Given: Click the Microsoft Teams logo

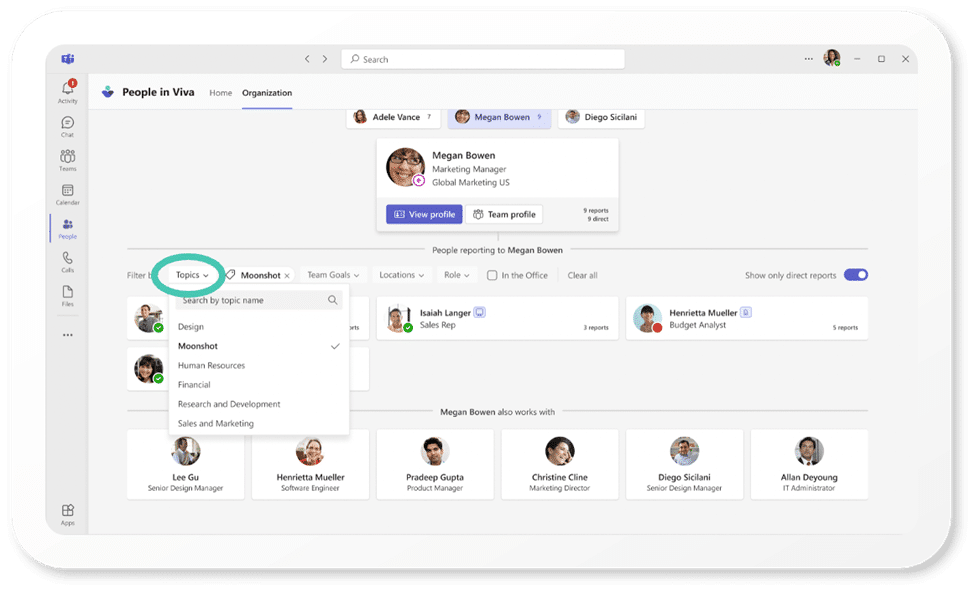Looking at the screenshot, I should click(68, 59).
